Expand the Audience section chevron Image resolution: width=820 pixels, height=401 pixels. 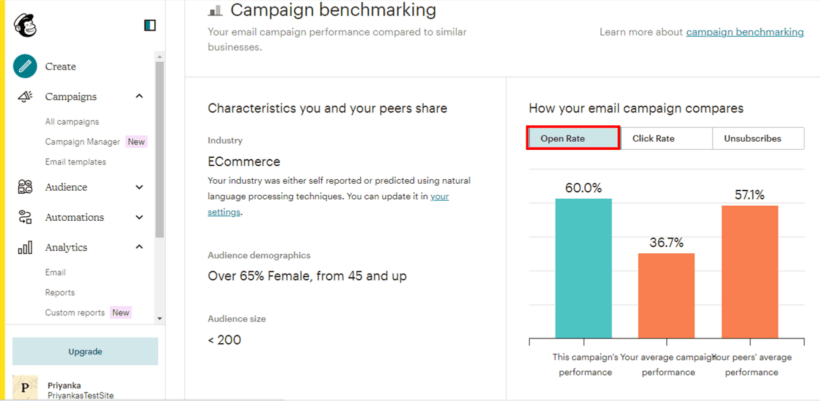tap(139, 187)
